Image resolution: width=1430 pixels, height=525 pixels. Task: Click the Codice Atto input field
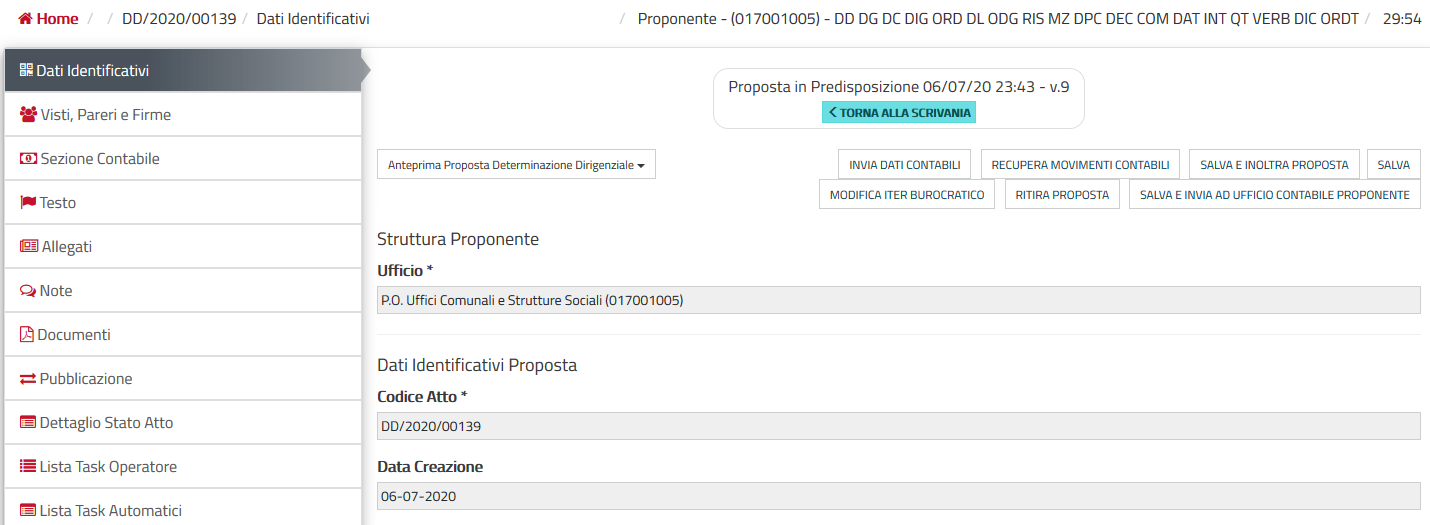898,426
